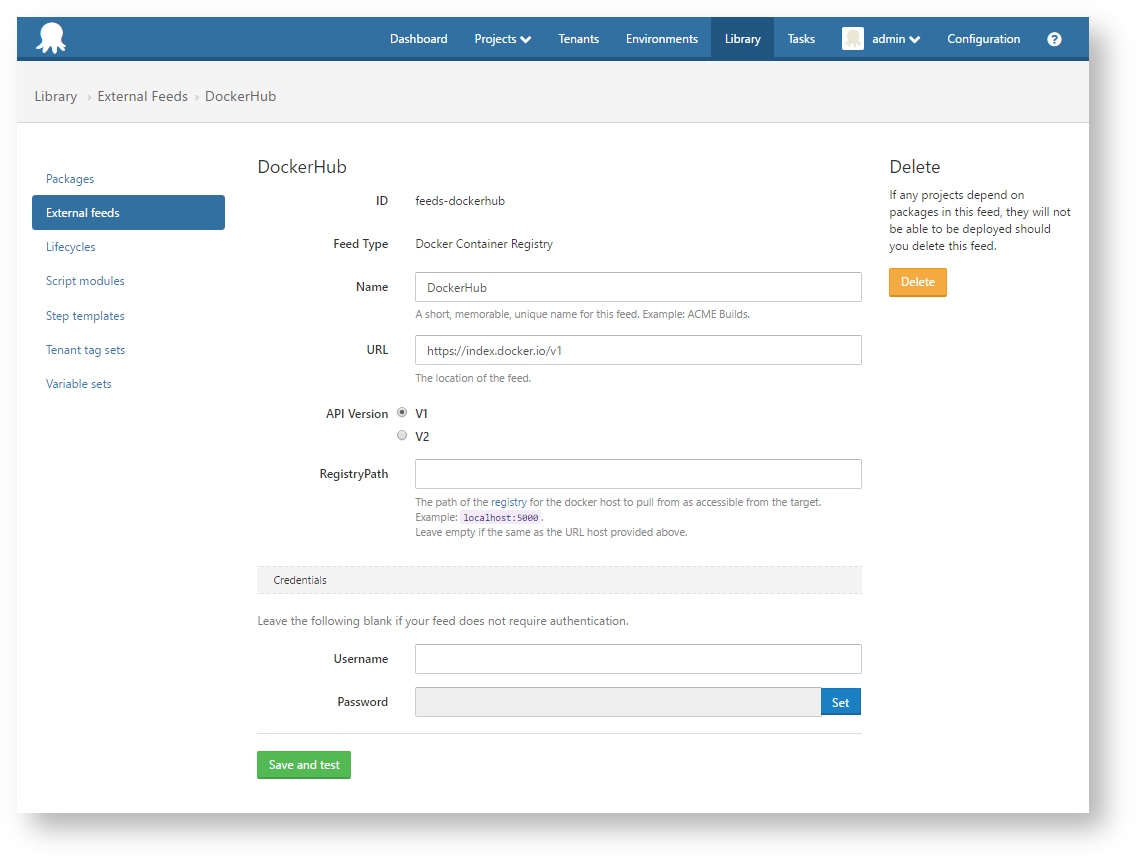1137x861 pixels.
Task: Expand the Projects dropdown menu
Action: [x=502, y=38]
